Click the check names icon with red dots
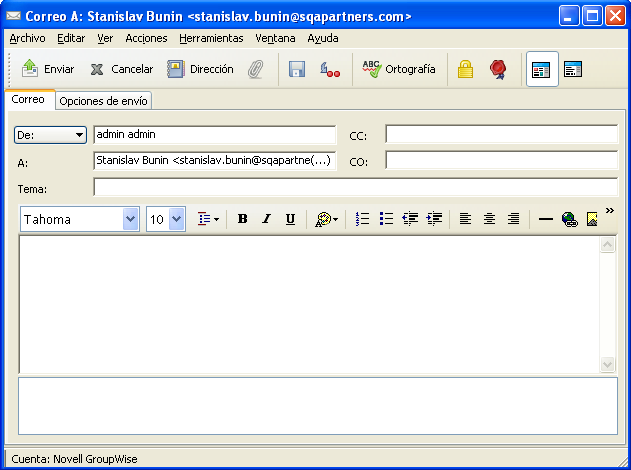The height and width of the screenshot is (470, 631). [x=330, y=69]
